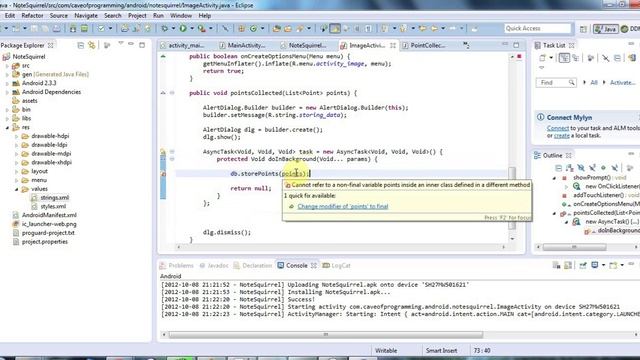Open Android Virtual Device Manager icon
The image size is (640, 360).
(84, 28)
